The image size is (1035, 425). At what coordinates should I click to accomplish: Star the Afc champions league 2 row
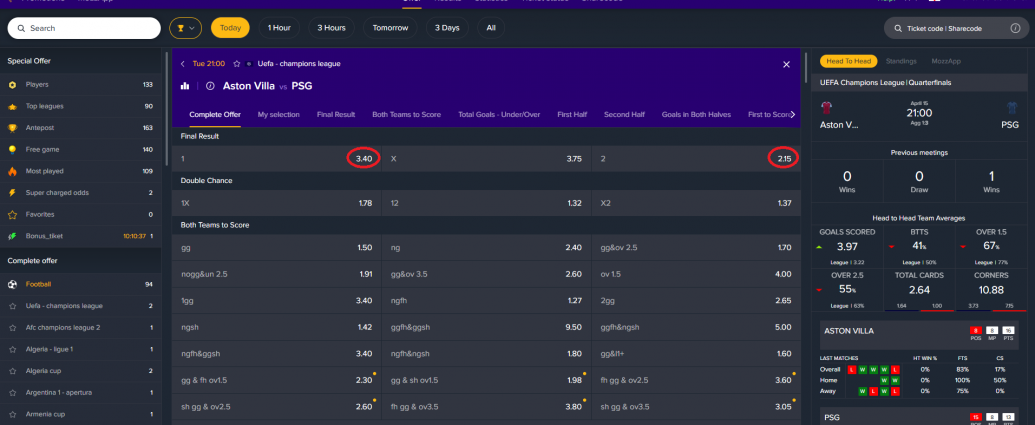pos(12,327)
